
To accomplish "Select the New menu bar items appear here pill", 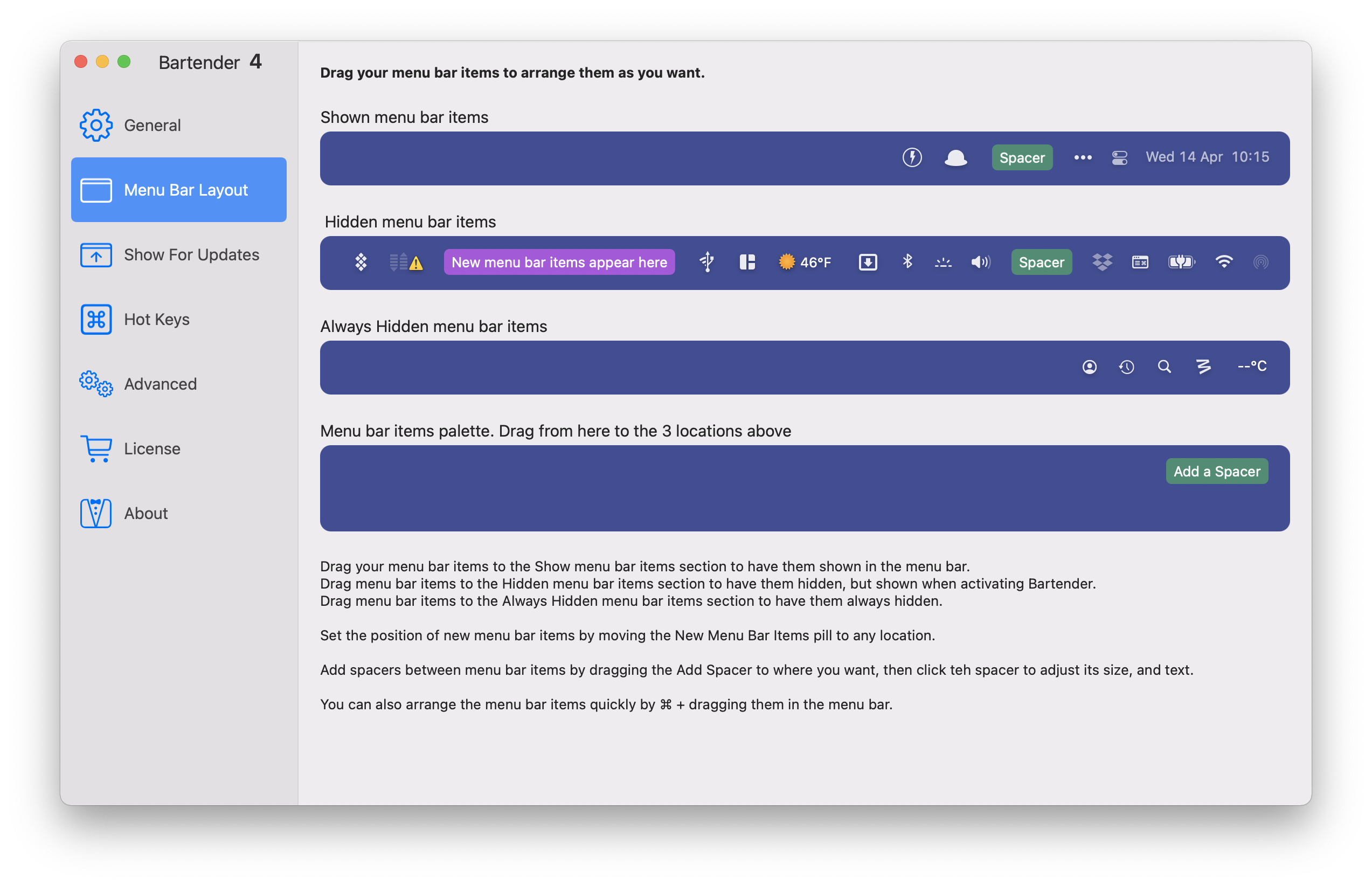I will coord(558,261).
